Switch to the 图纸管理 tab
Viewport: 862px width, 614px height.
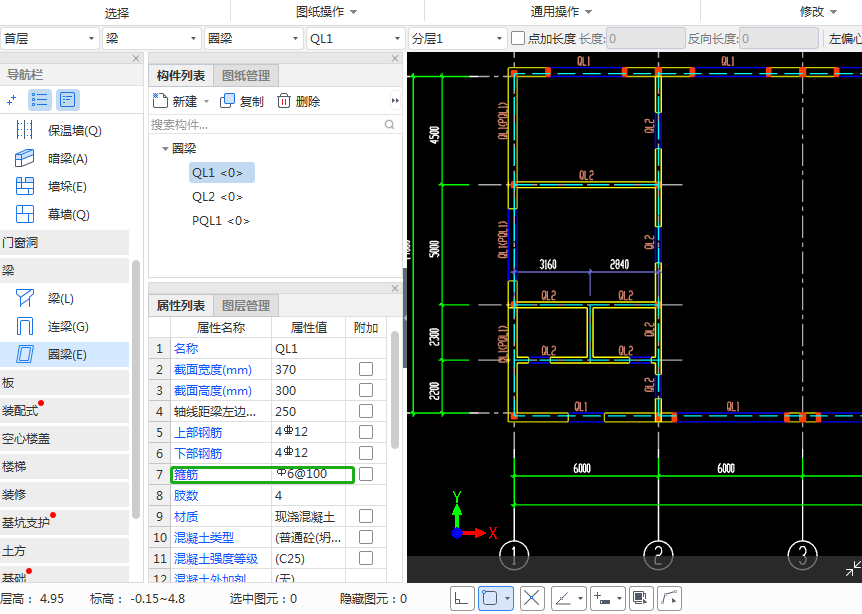[x=246, y=75]
